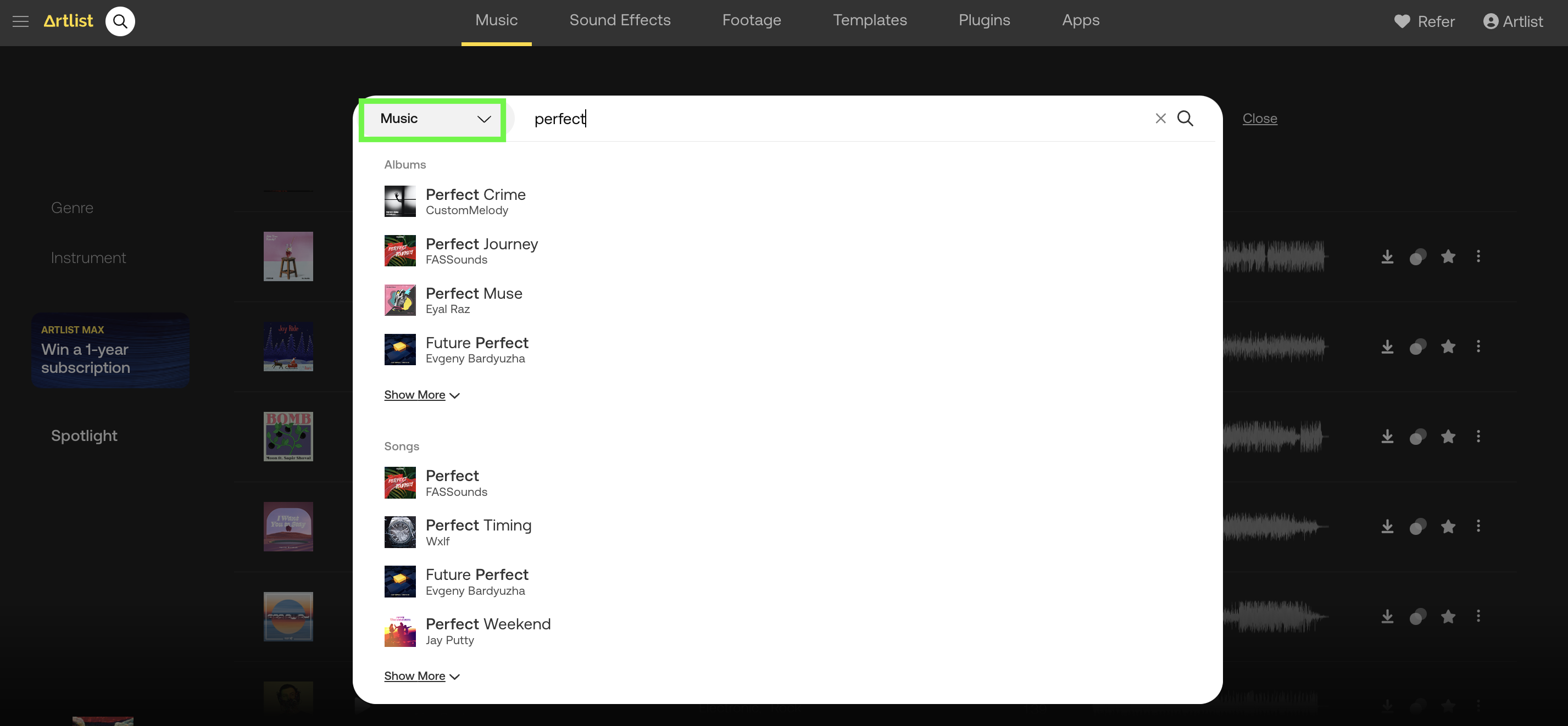Open the Genre filter in sidebar
1568x726 pixels.
[72, 208]
